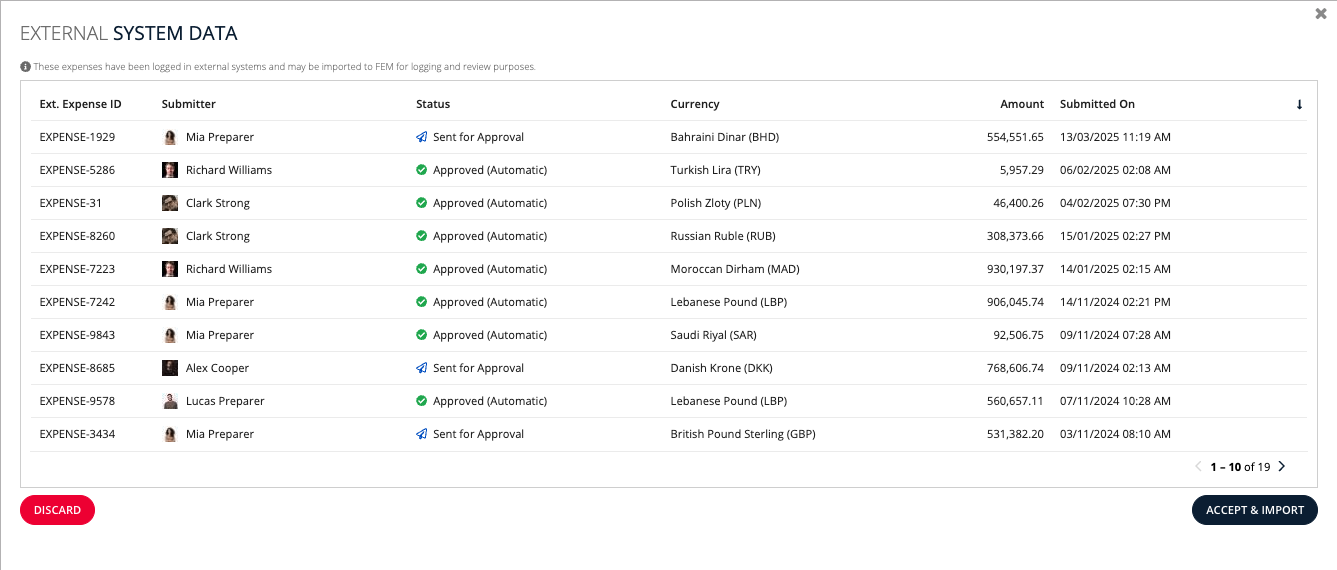
Task: Sort by the Ext. Expense ID header
Action: 80,104
